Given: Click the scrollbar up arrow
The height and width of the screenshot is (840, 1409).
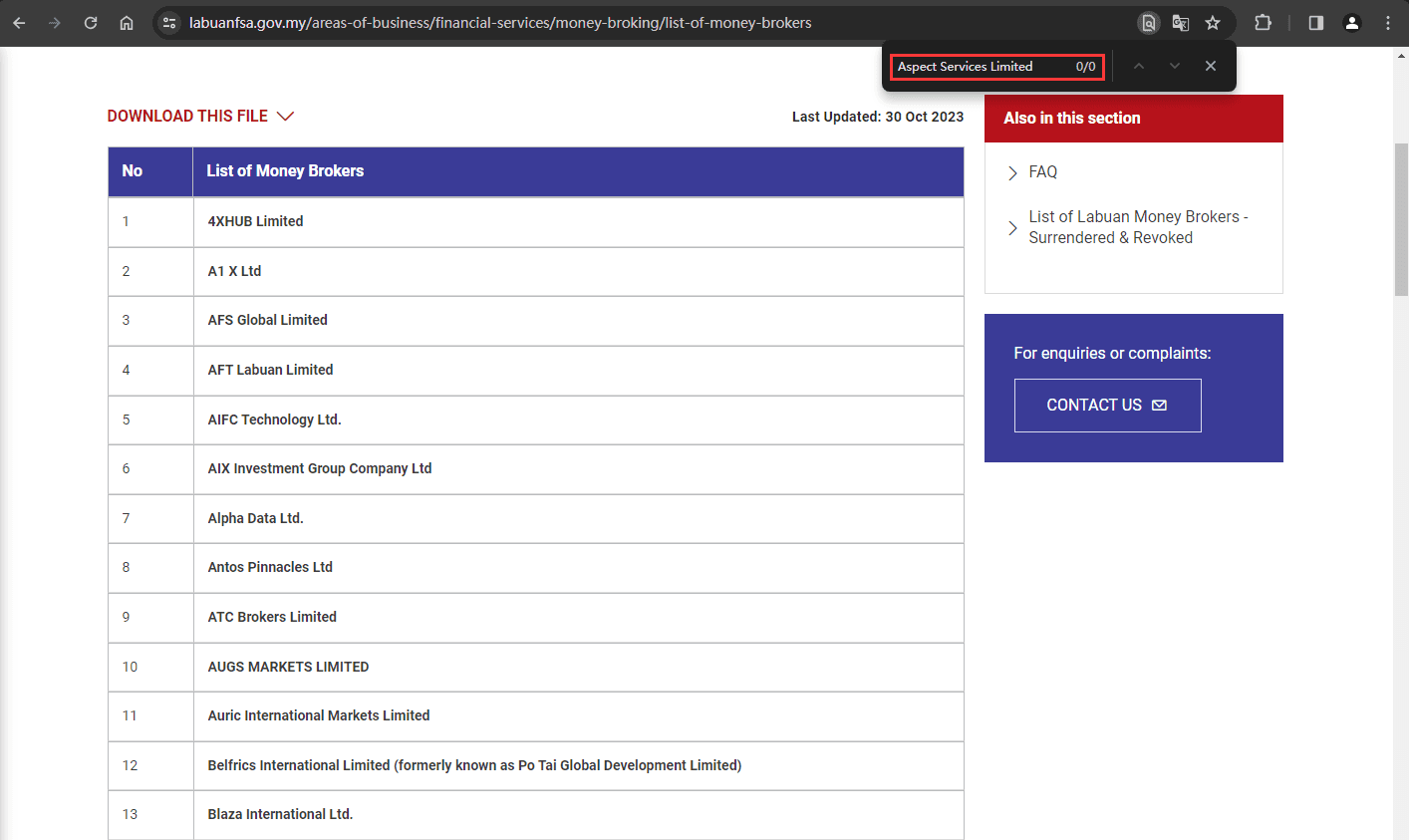Looking at the screenshot, I should pos(1401,56).
